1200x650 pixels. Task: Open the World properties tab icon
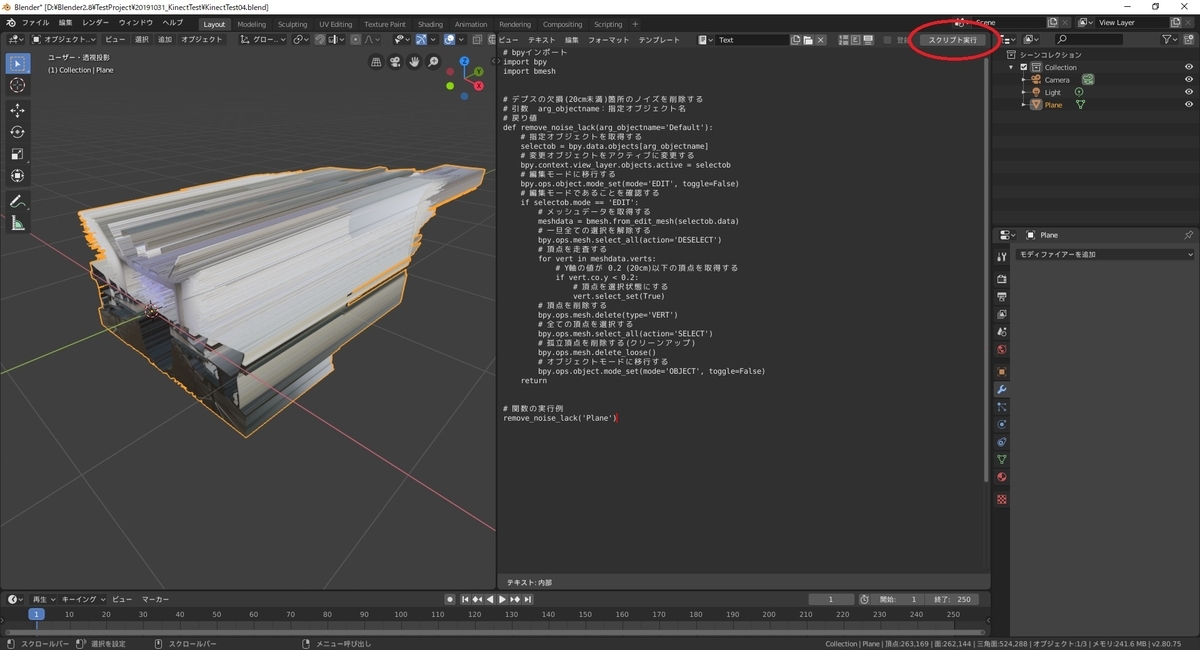[x=1001, y=350]
